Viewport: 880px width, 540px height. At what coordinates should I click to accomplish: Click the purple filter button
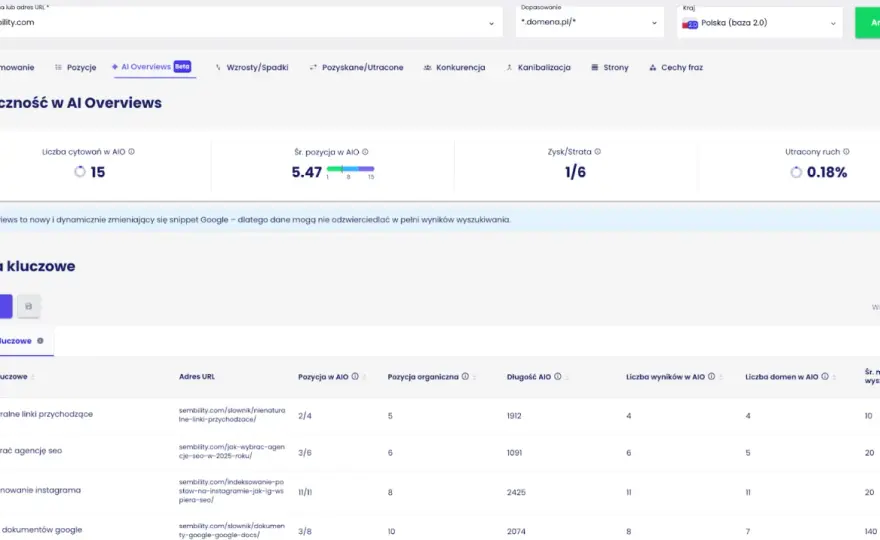tap(6, 306)
